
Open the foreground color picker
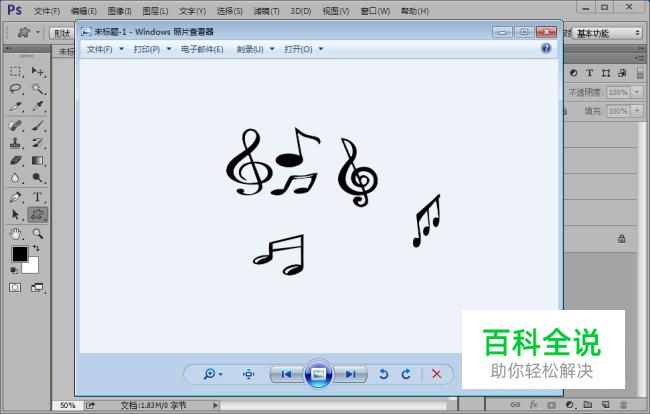[19, 254]
